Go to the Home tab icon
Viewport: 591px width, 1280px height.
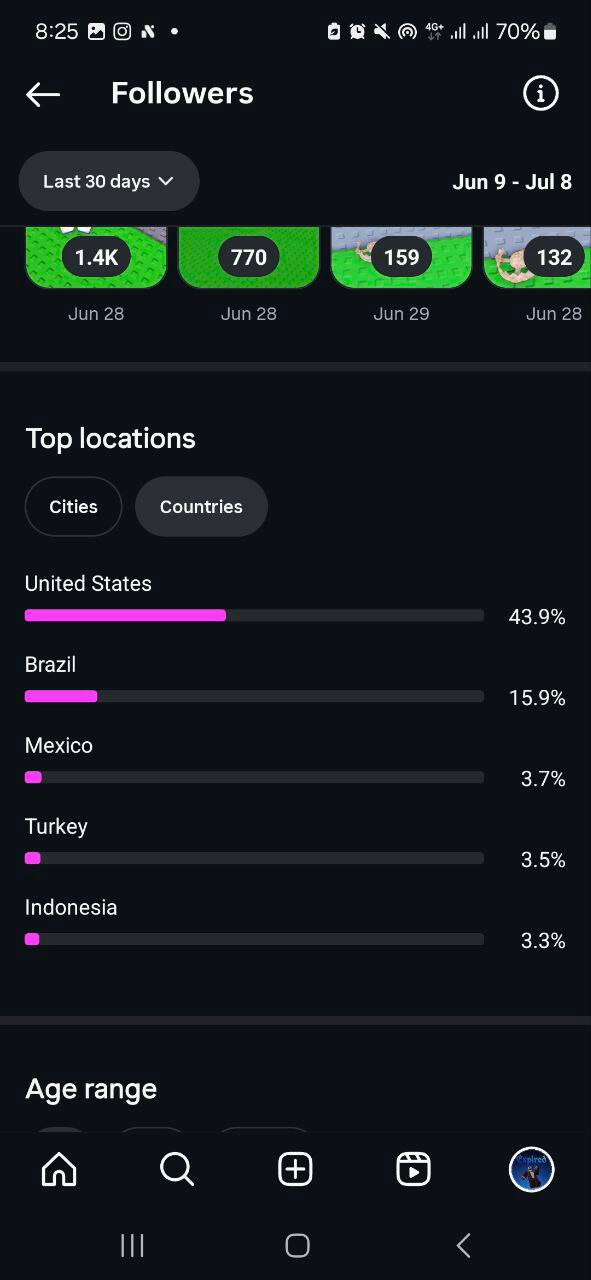coord(59,1168)
